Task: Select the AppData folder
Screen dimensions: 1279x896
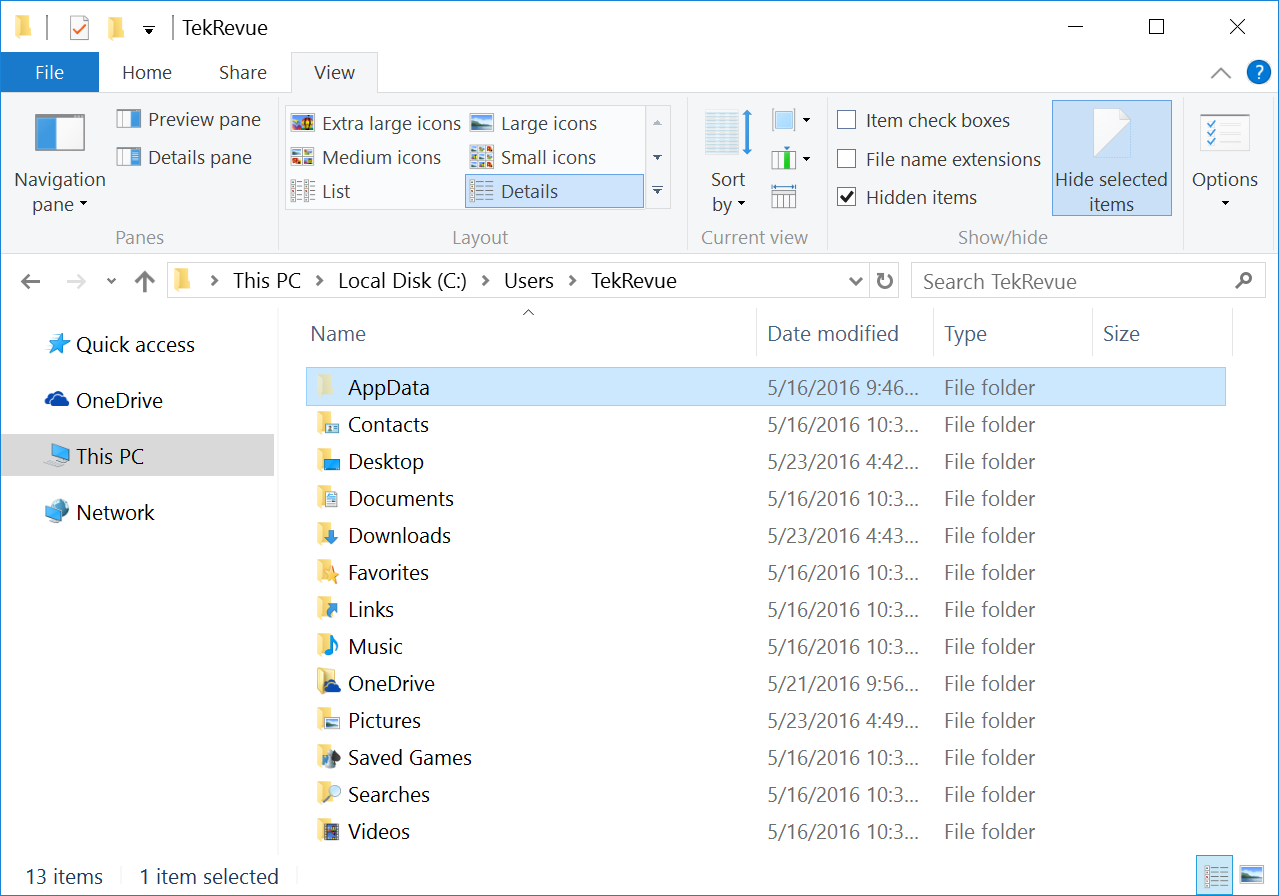Action: tap(765, 387)
